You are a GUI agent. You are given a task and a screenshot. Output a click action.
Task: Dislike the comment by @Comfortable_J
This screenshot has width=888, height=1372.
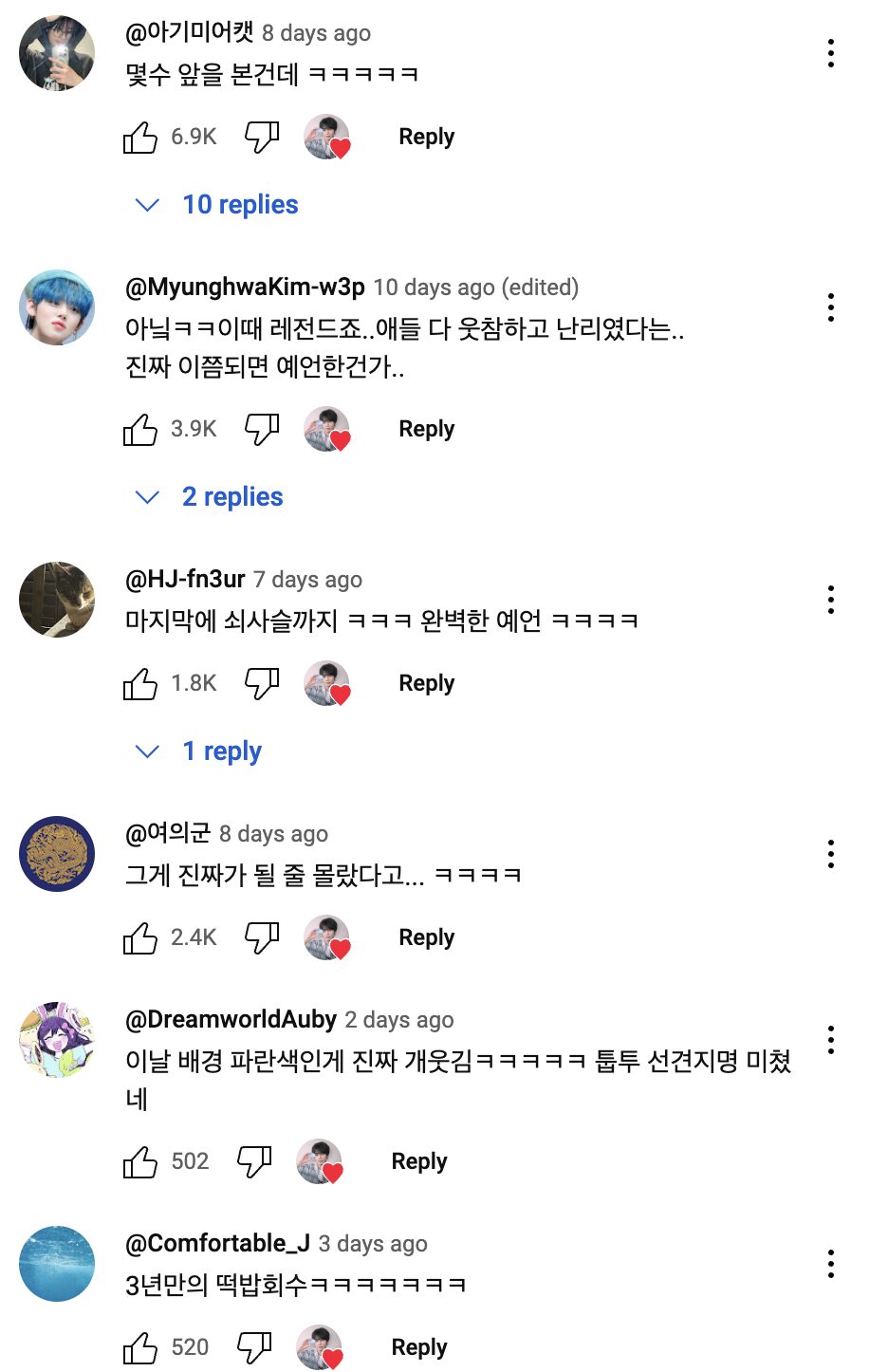pos(254,1347)
